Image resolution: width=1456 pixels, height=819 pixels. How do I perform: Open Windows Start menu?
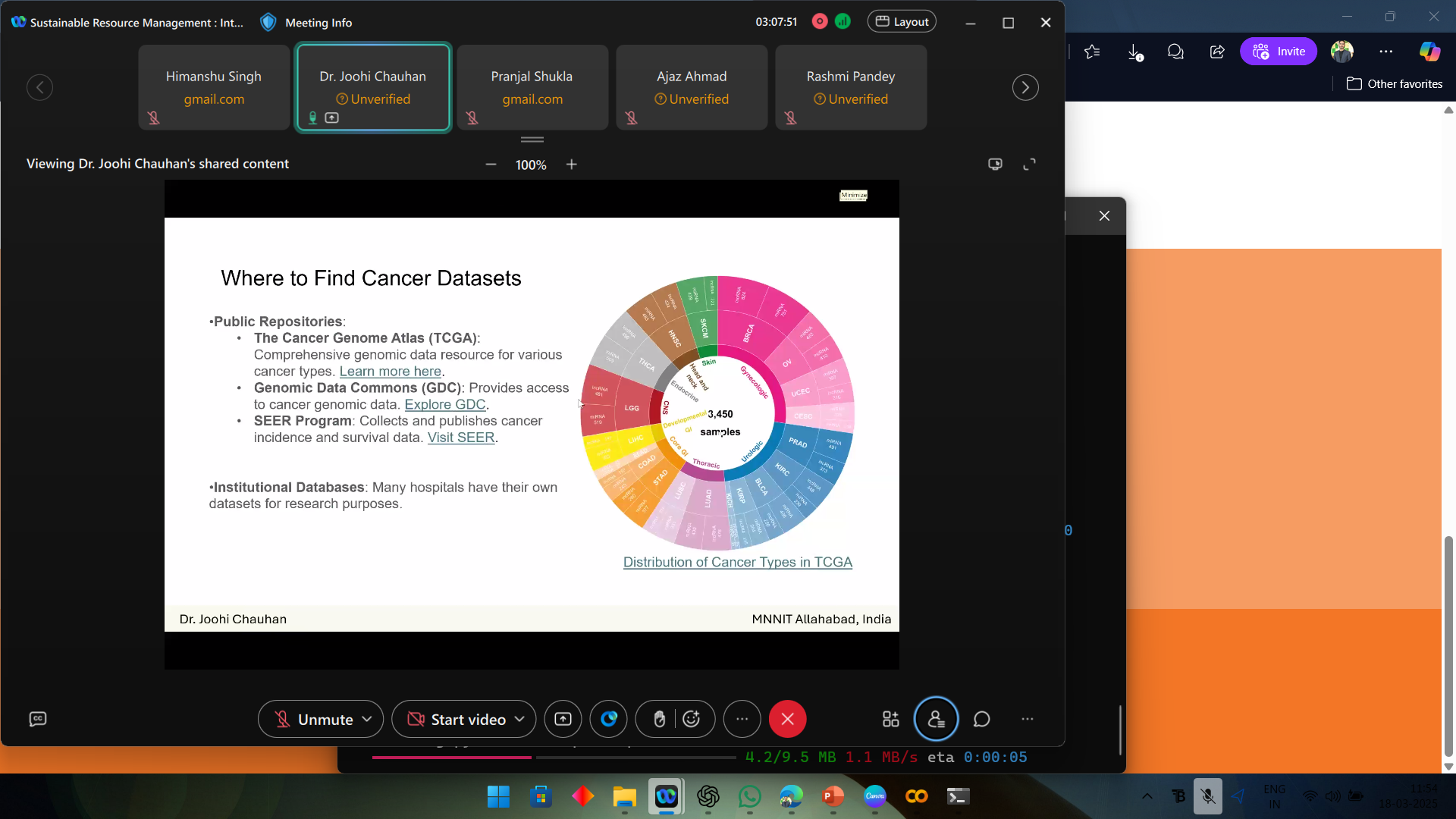click(x=498, y=796)
